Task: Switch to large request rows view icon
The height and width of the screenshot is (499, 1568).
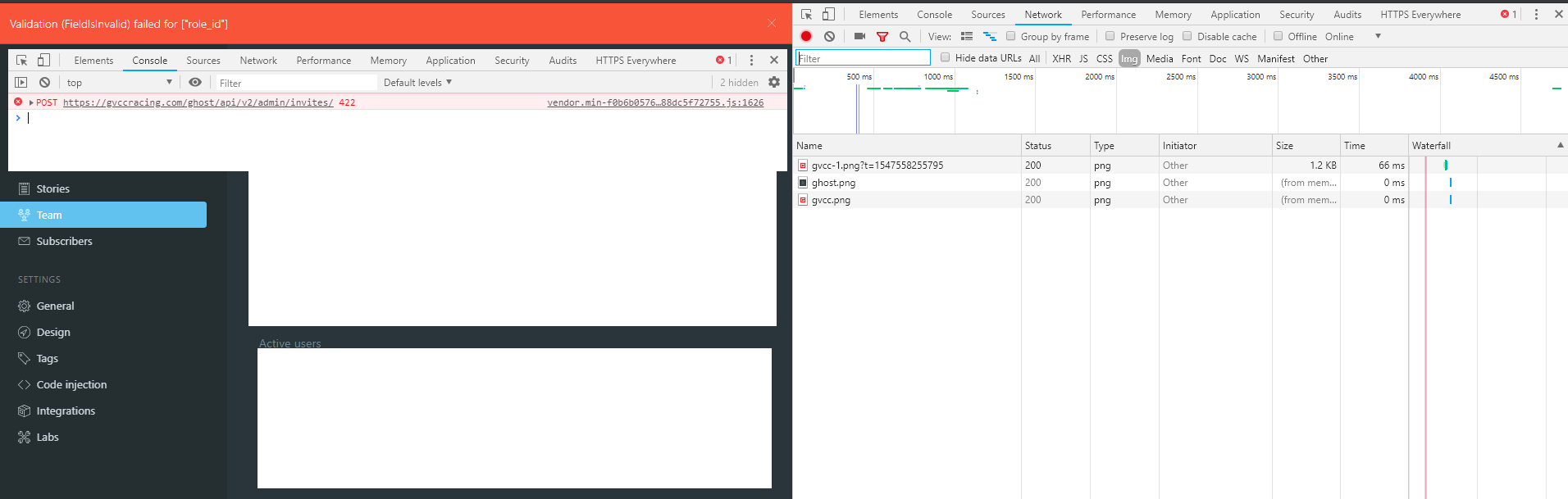Action: (967, 36)
